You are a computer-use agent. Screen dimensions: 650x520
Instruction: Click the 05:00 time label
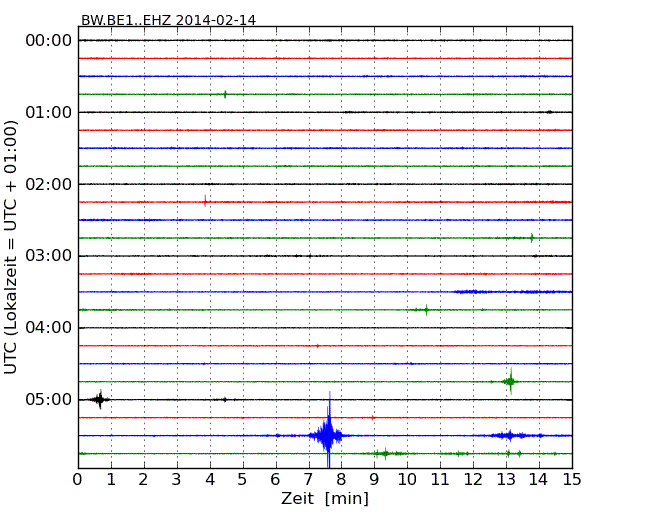49,399
